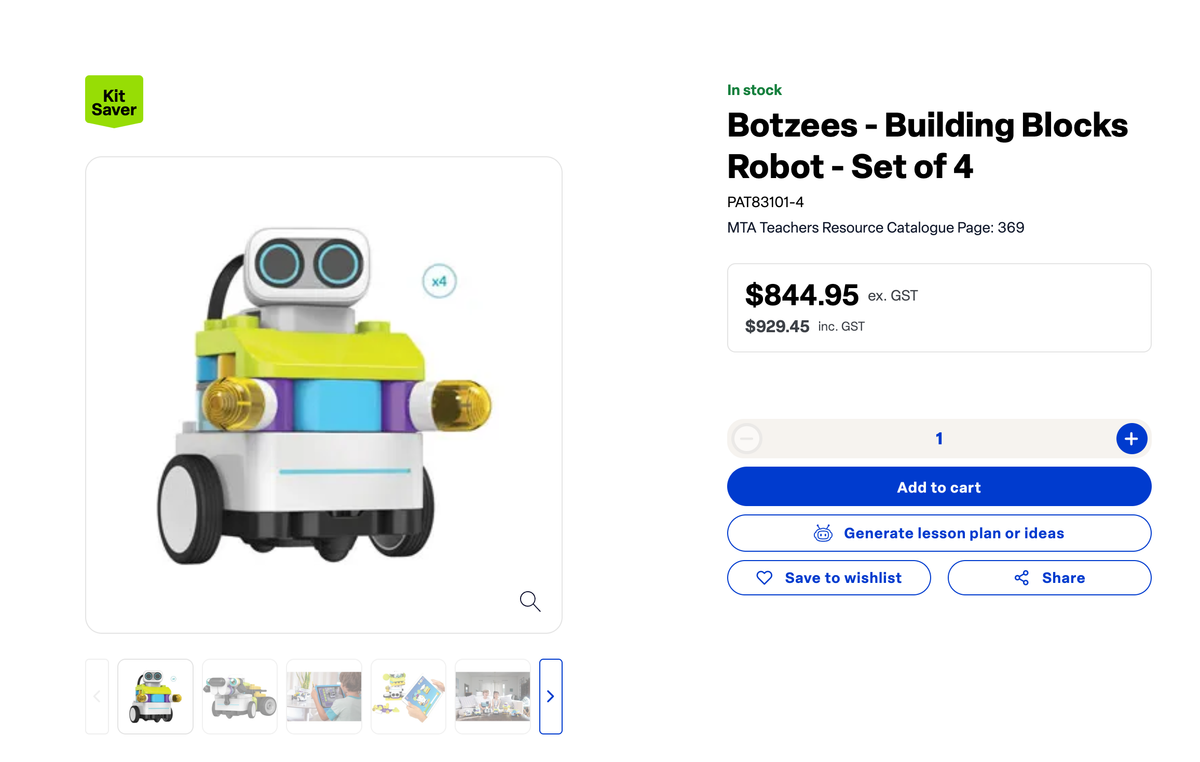Click the magnifier zoom icon on product image

coord(530,601)
